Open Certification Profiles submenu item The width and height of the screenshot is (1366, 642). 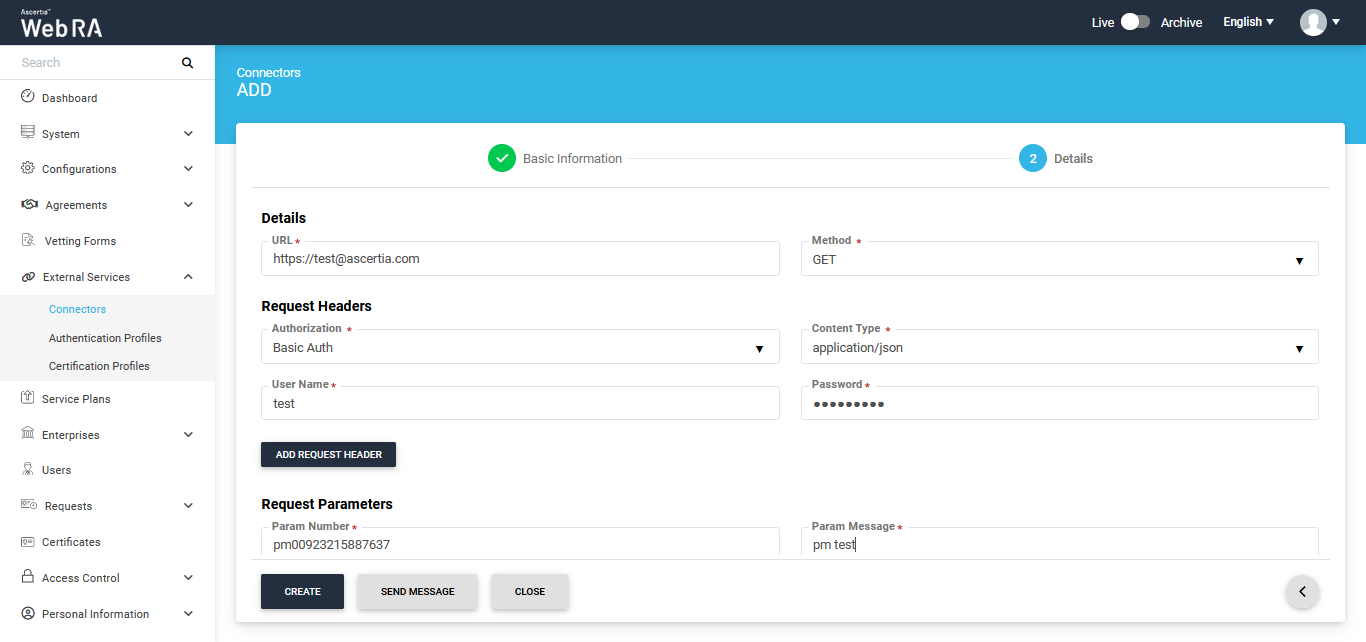point(99,366)
